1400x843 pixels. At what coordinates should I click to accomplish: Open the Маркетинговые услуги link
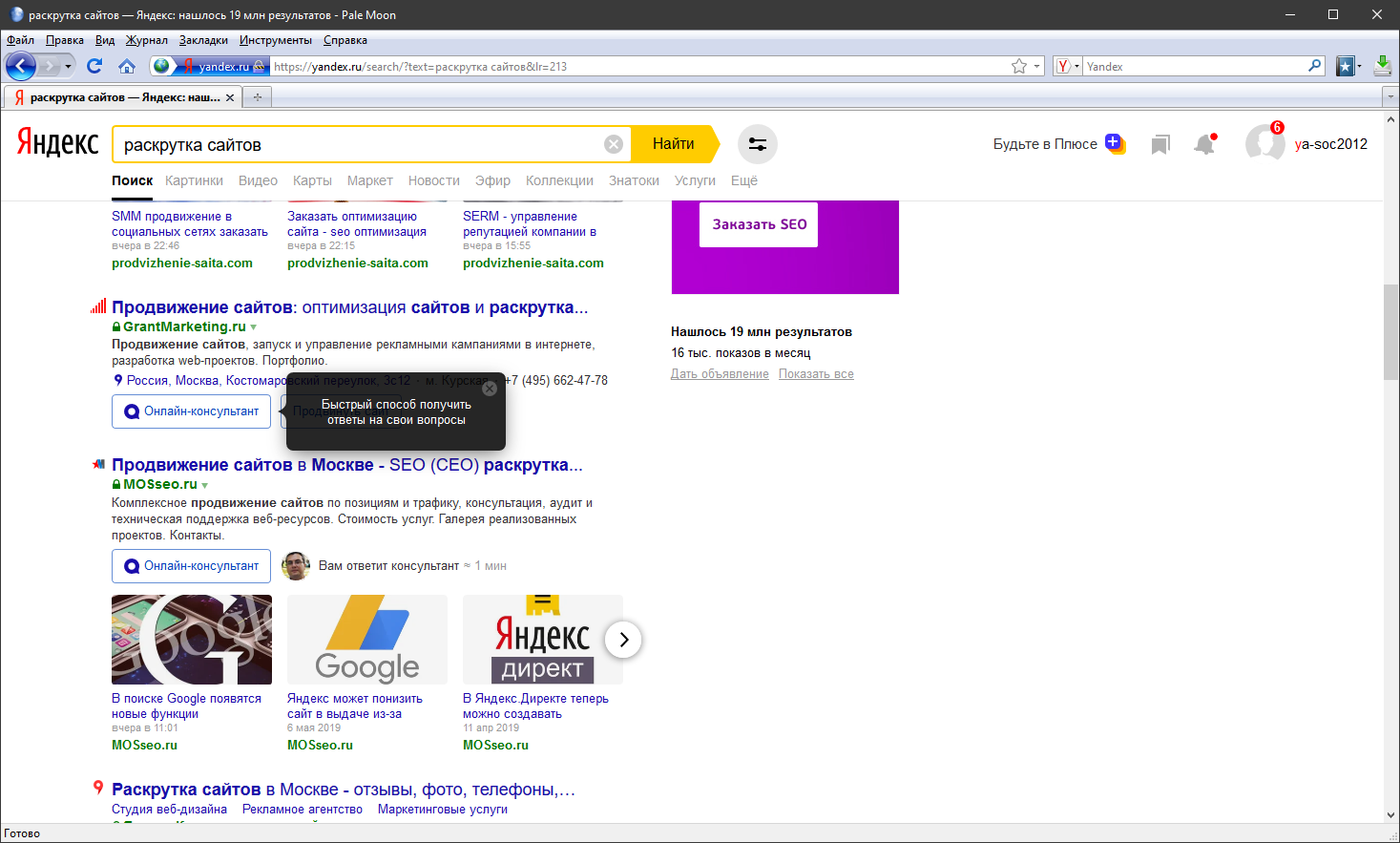coord(443,810)
